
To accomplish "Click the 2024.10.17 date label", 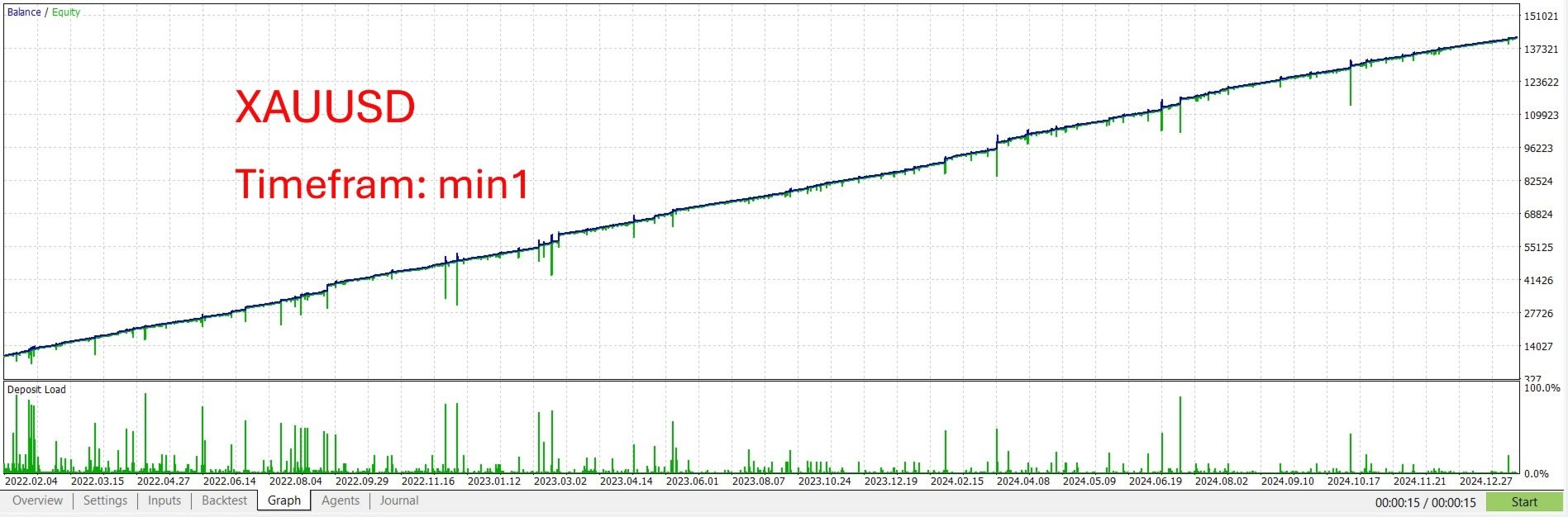I will 1354,481.
